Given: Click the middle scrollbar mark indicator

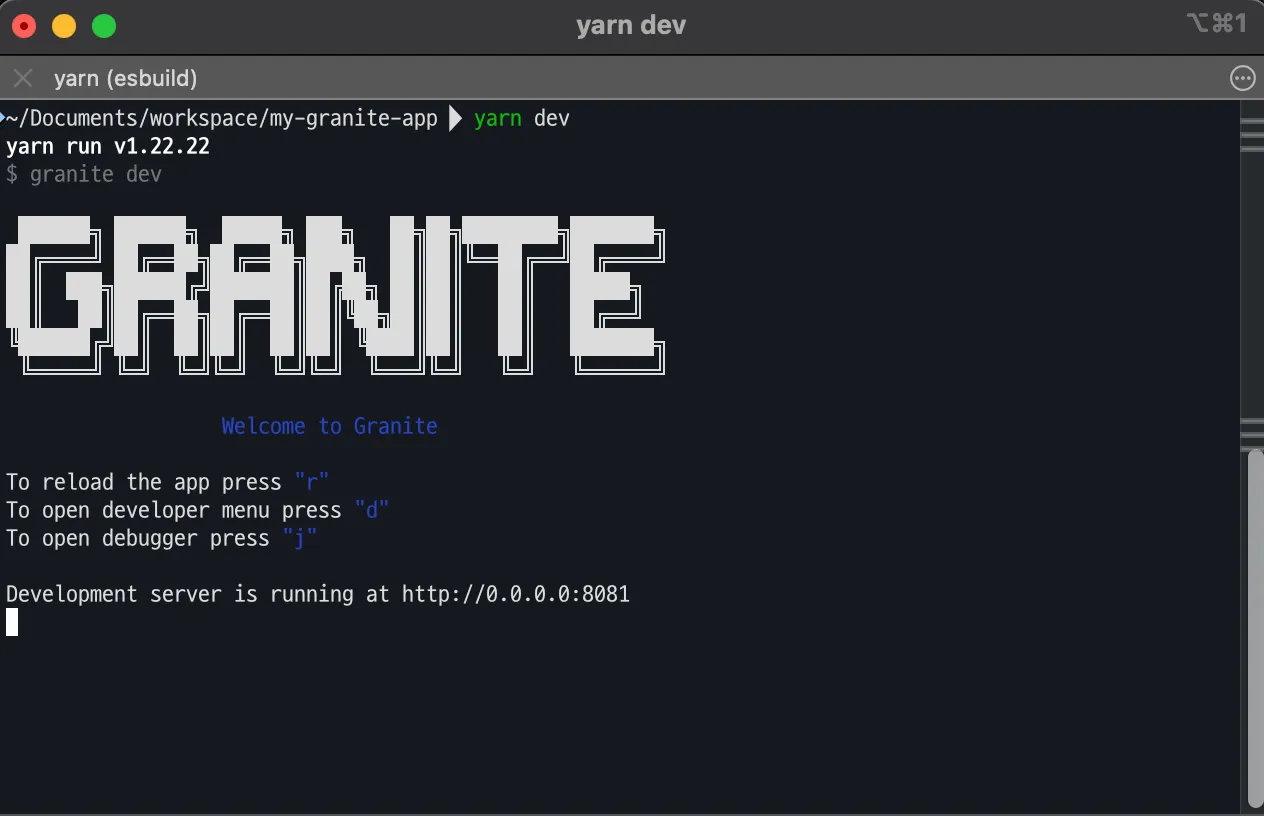Looking at the screenshot, I should pos(1251,434).
